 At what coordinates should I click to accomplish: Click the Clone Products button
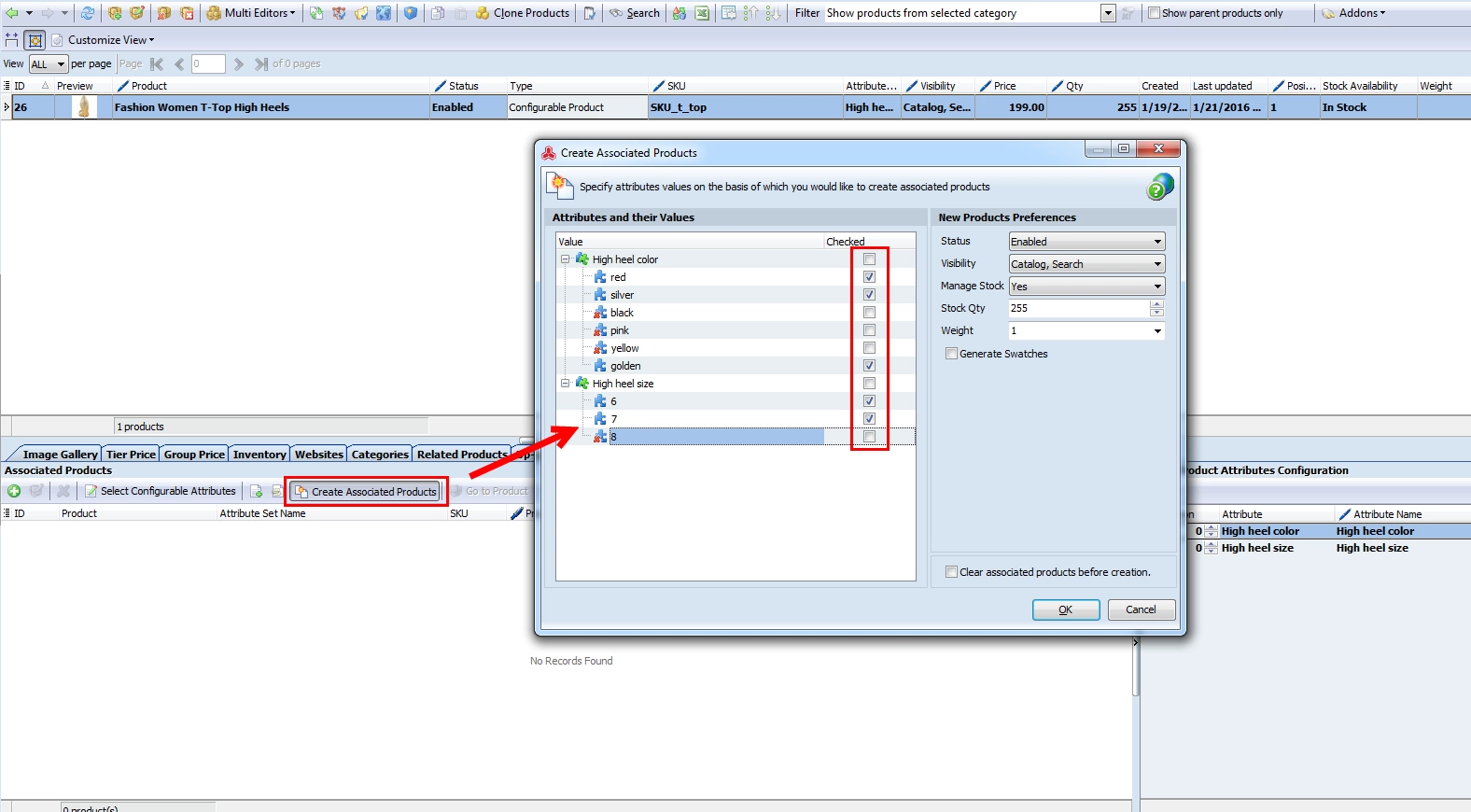coord(522,13)
